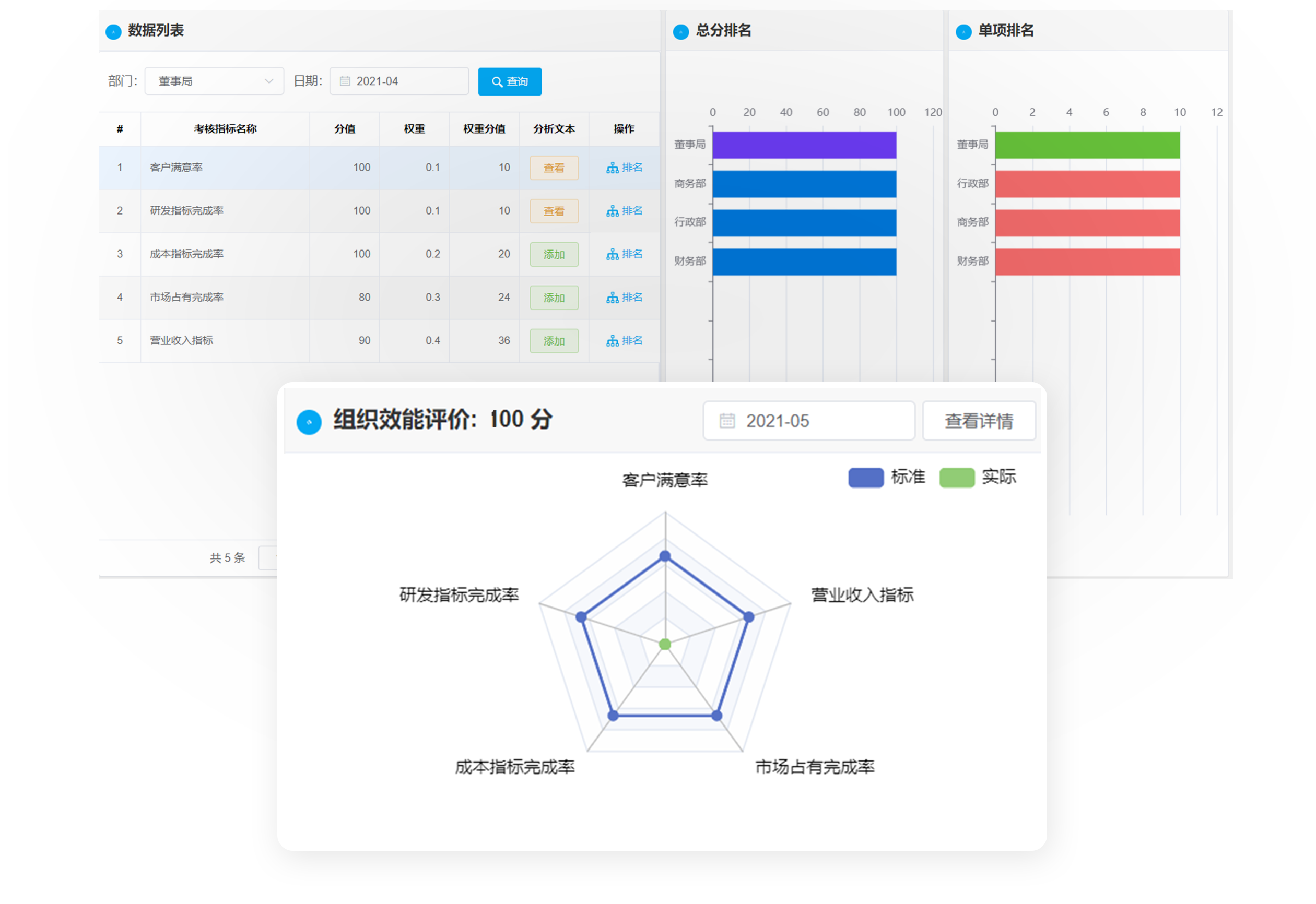Image resolution: width=1316 pixels, height=904 pixels.
Task: Click green 董事局 bar in 单项排名 chart
Action: 1087,145
